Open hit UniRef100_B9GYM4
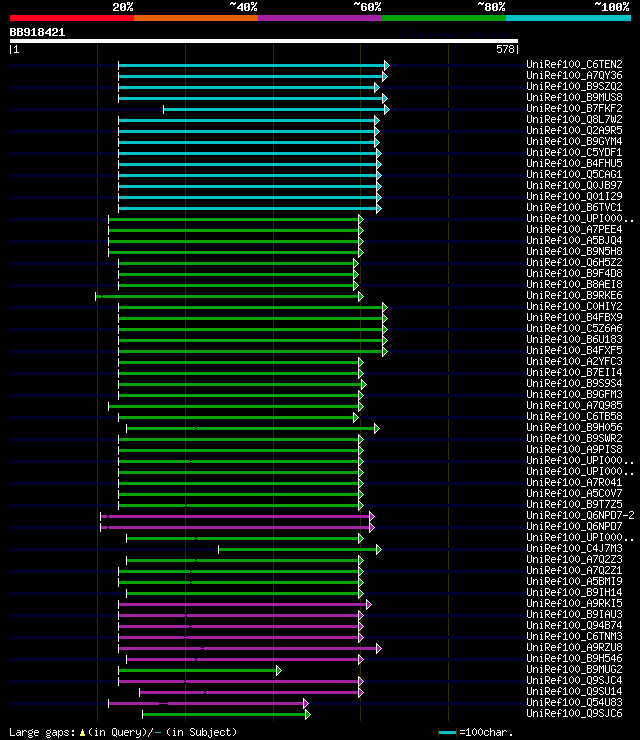The image size is (640, 740). 574,141
